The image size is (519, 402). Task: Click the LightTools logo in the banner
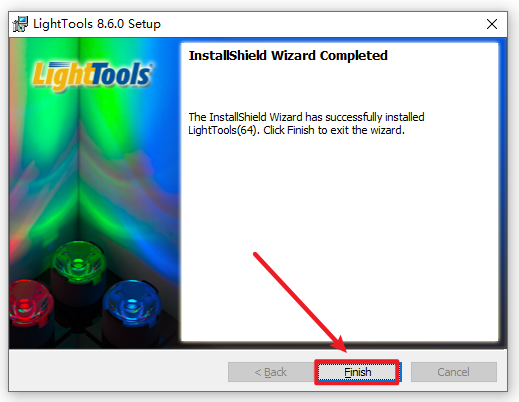click(x=92, y=75)
